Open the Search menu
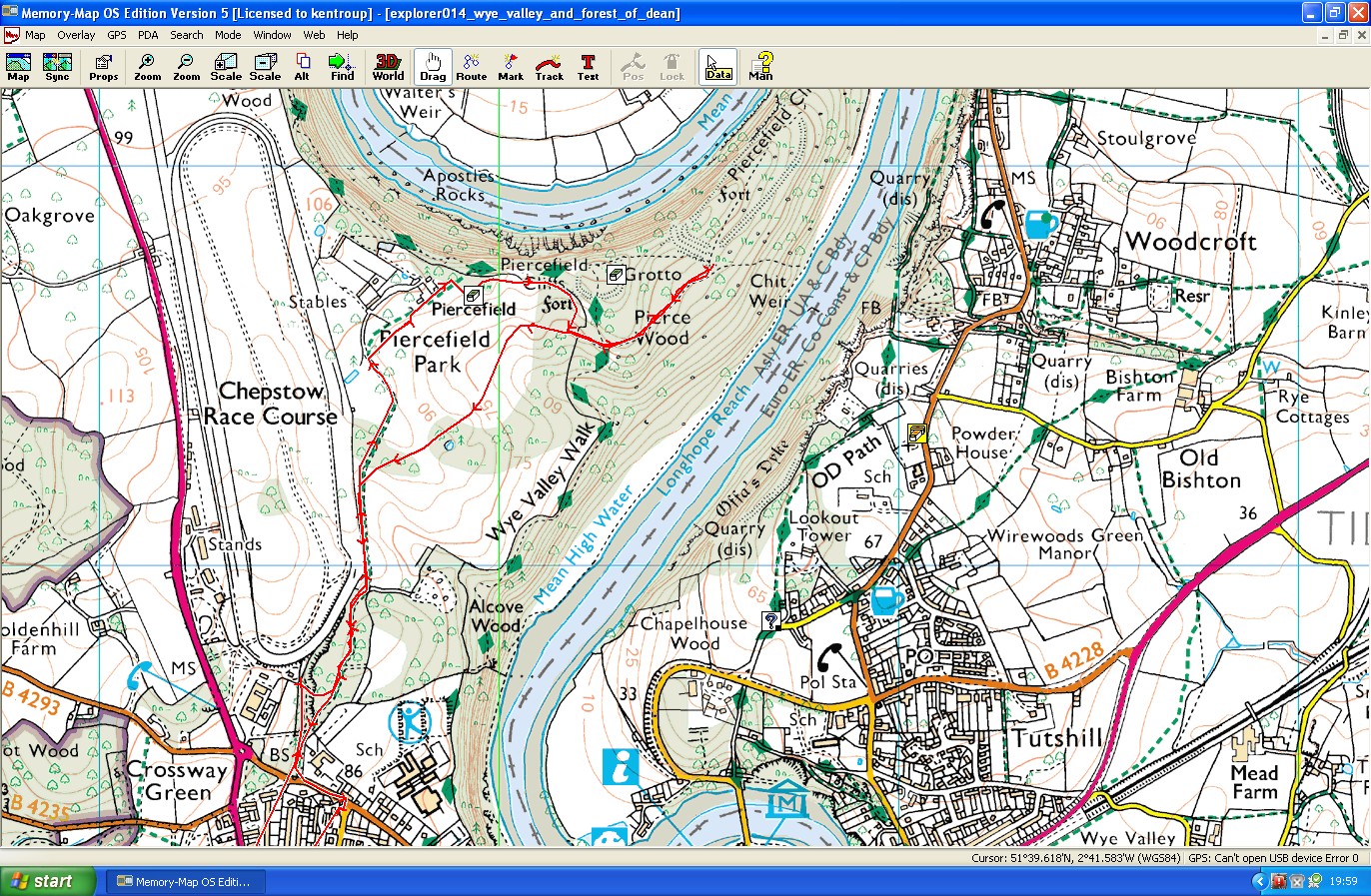Viewport: 1371px width, 896px height. tap(187, 35)
